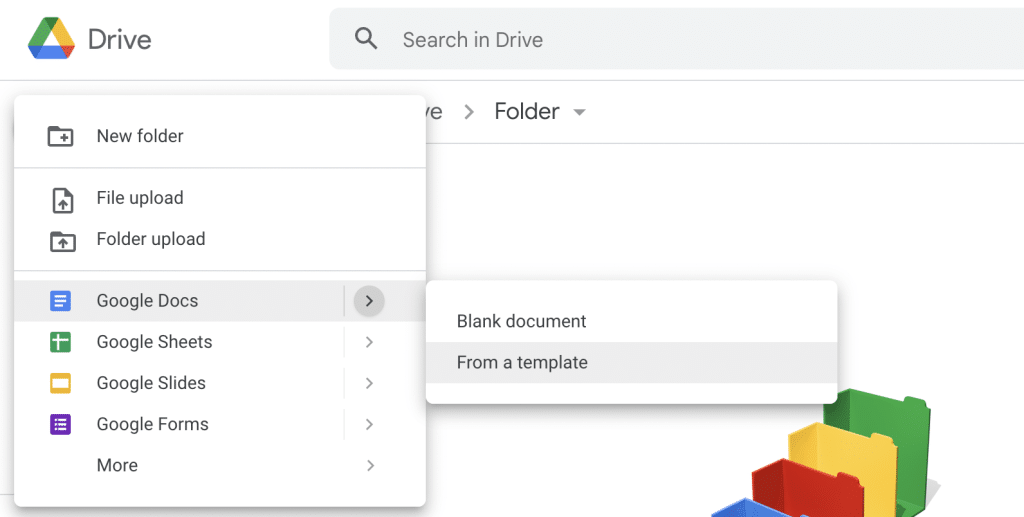Open the Folder breadcrumb dropdown arrow
1024x517 pixels.
tap(579, 112)
